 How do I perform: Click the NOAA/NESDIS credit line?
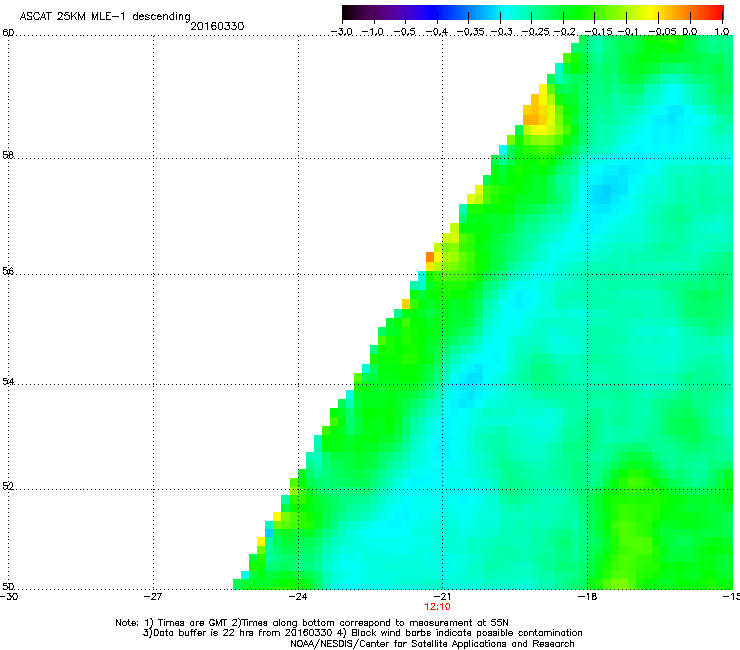click(432, 644)
